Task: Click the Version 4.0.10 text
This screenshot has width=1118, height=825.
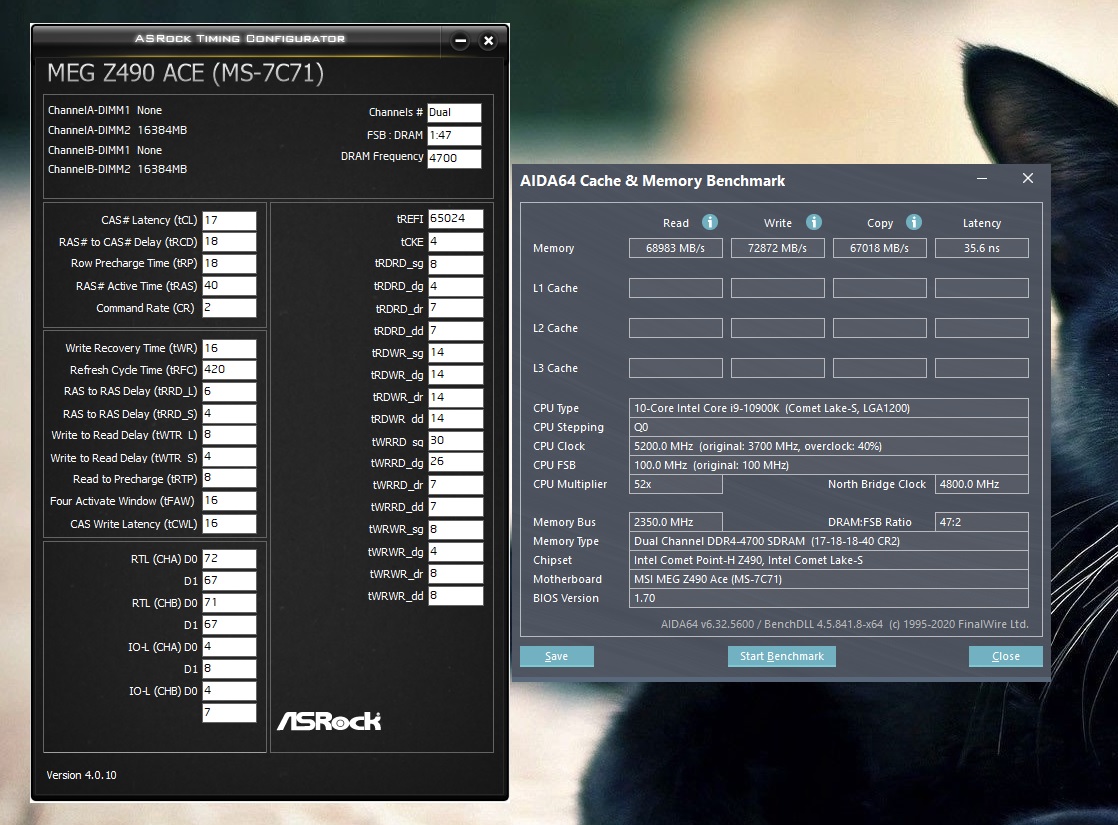Action: click(x=81, y=775)
